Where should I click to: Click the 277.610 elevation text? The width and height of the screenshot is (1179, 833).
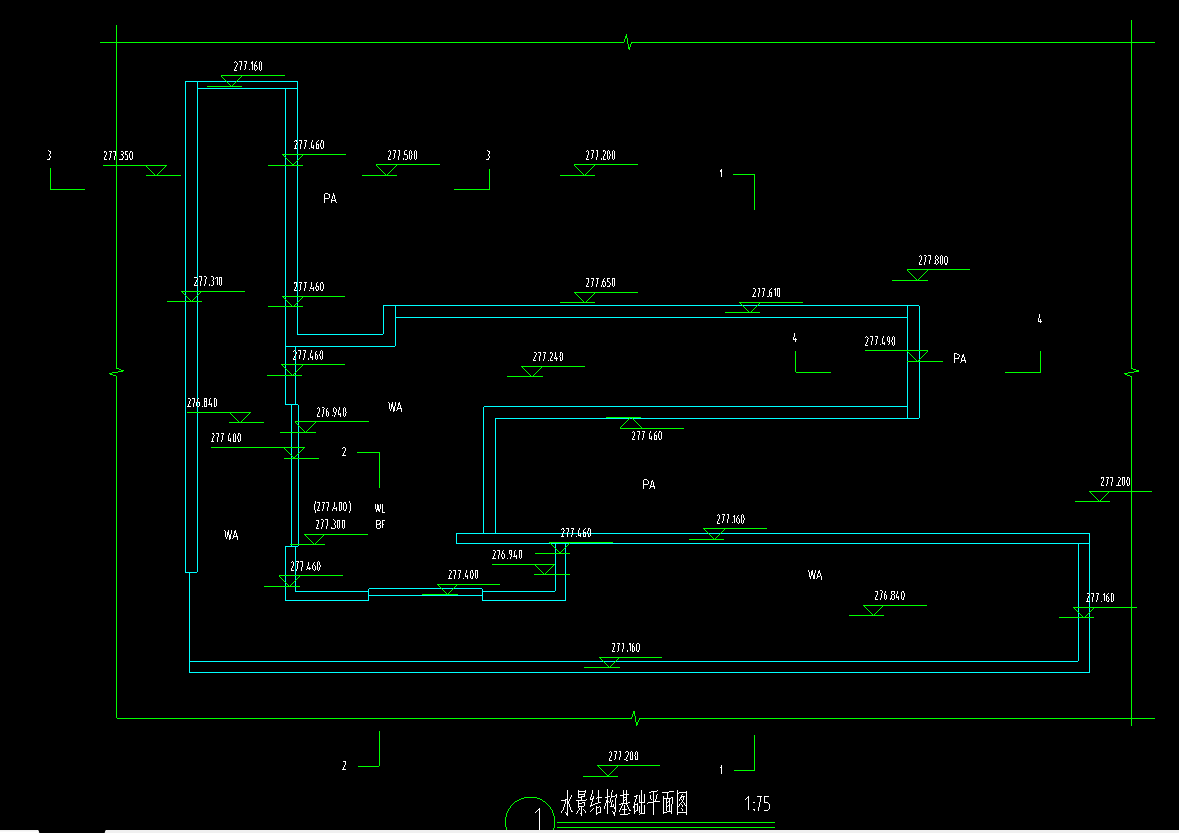[766, 292]
